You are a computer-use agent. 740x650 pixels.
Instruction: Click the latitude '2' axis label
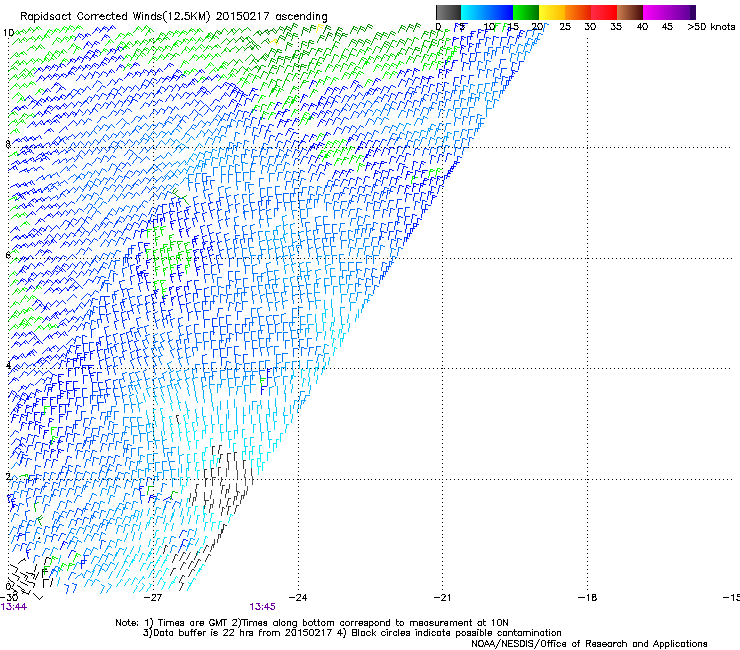[x=8, y=476]
